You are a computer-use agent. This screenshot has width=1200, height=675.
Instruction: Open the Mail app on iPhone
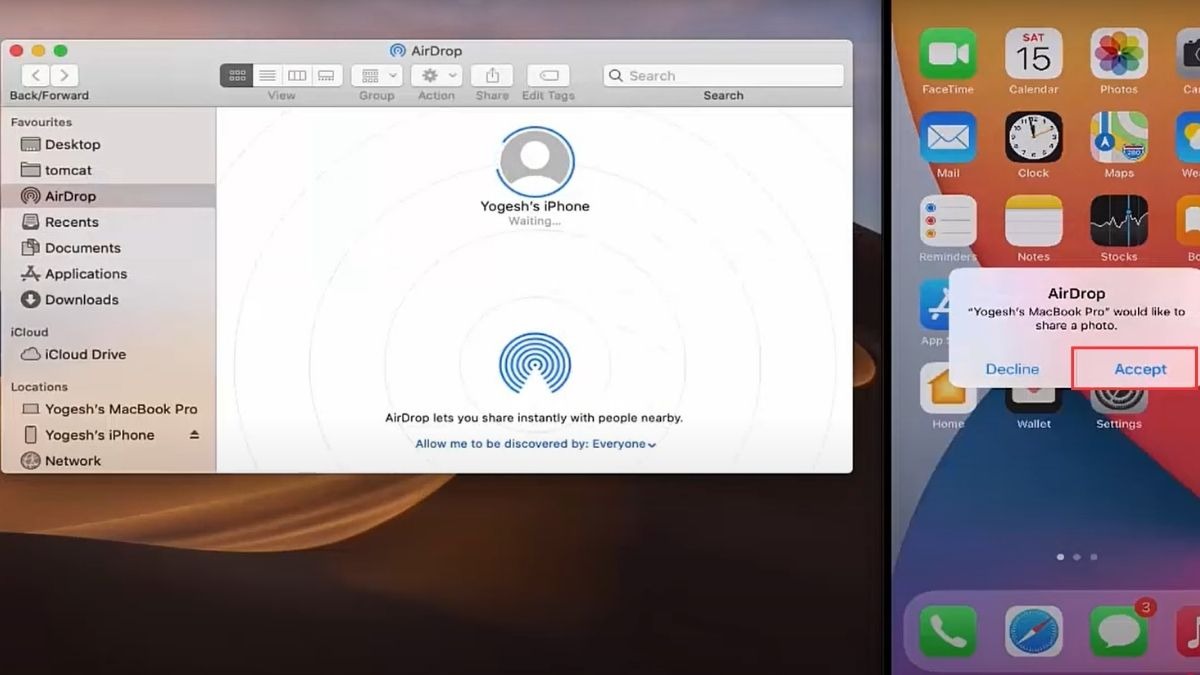point(947,138)
